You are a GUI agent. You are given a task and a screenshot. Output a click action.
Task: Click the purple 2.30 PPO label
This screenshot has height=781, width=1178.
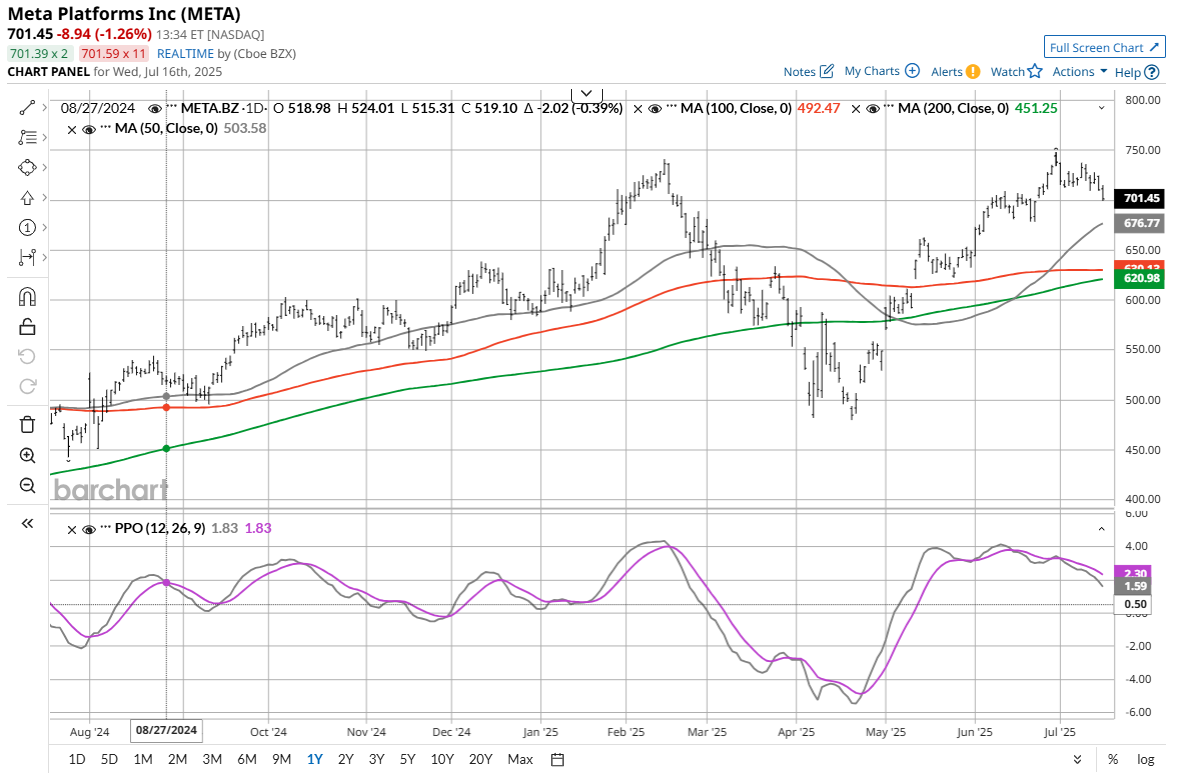(1134, 572)
